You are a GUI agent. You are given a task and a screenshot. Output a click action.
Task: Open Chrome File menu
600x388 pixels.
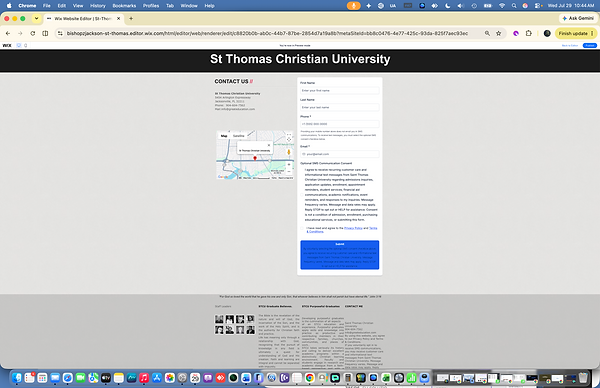click(47, 6)
